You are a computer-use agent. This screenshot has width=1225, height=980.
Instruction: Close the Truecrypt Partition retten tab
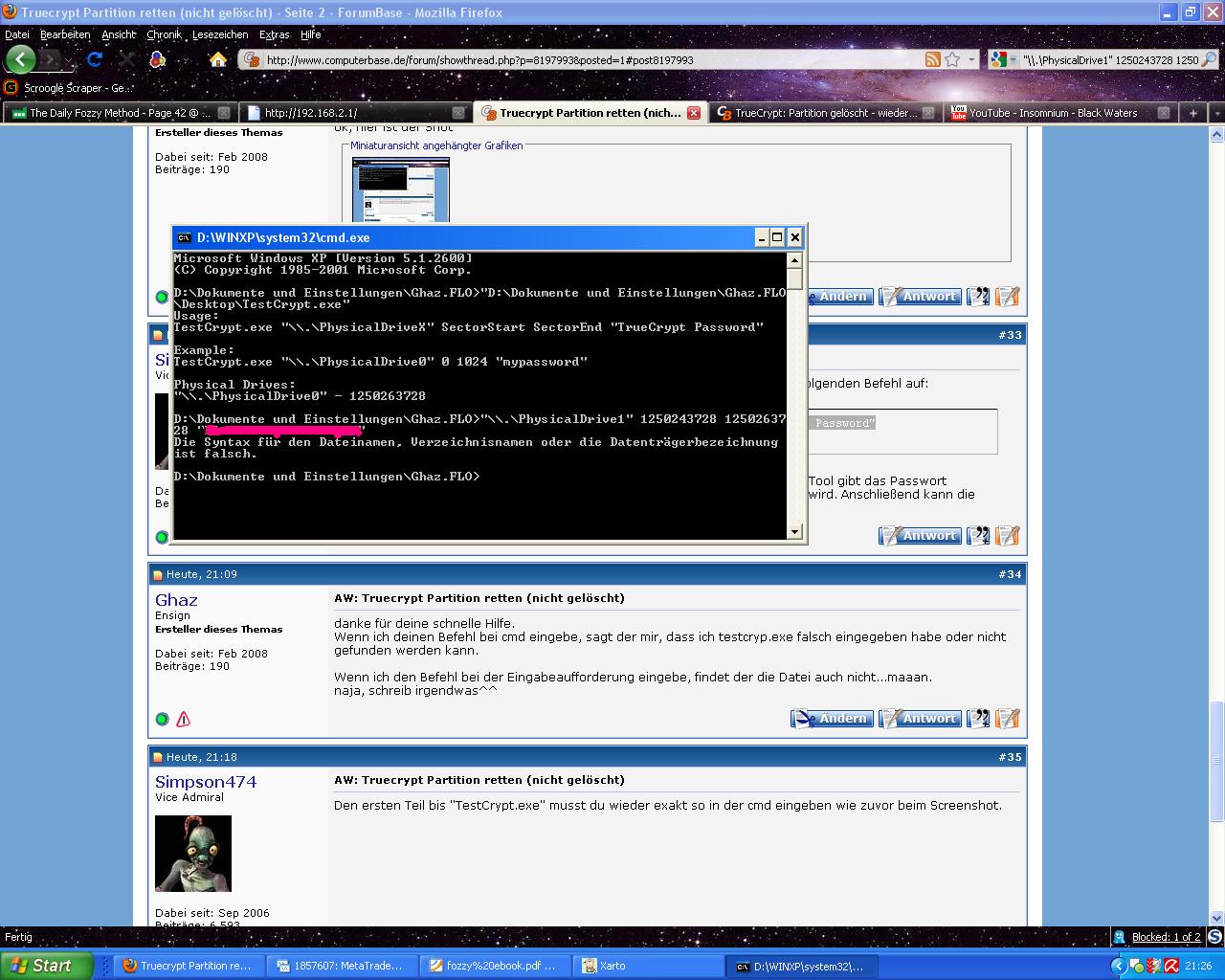point(694,113)
